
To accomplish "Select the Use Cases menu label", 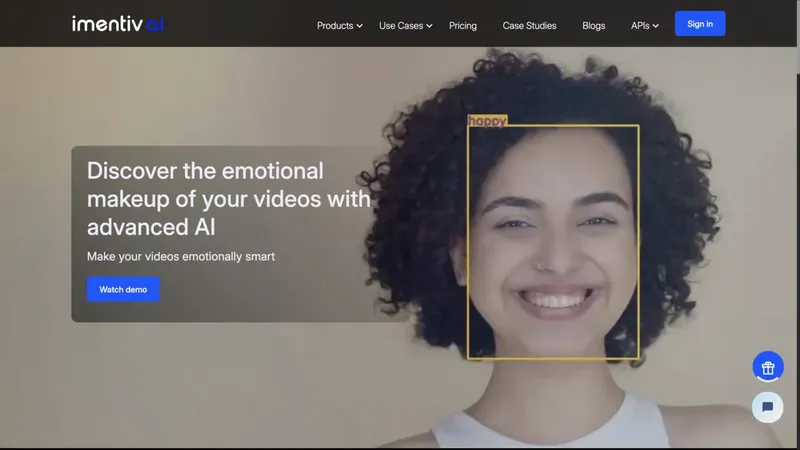I will 401,26.
